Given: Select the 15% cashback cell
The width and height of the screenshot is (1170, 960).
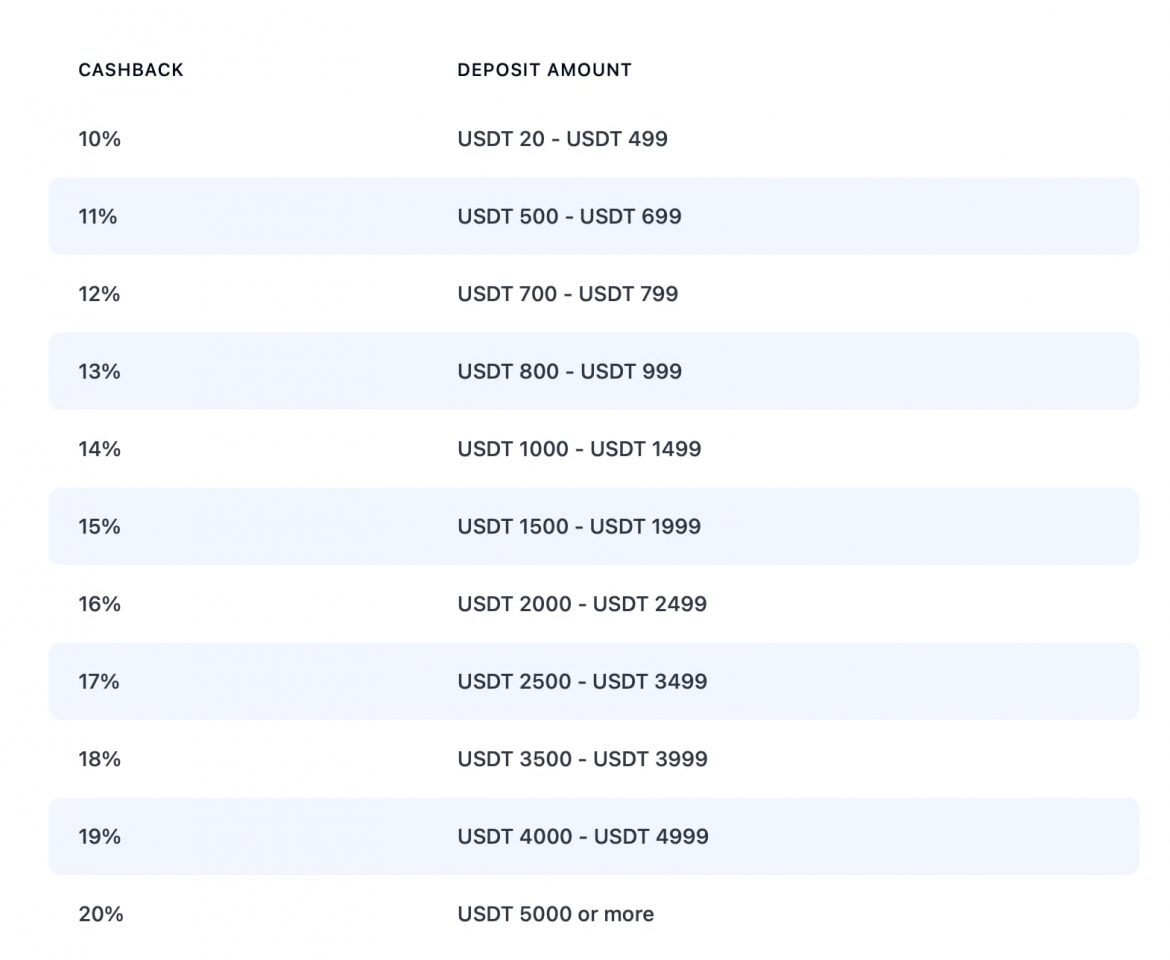Looking at the screenshot, I should (x=99, y=526).
